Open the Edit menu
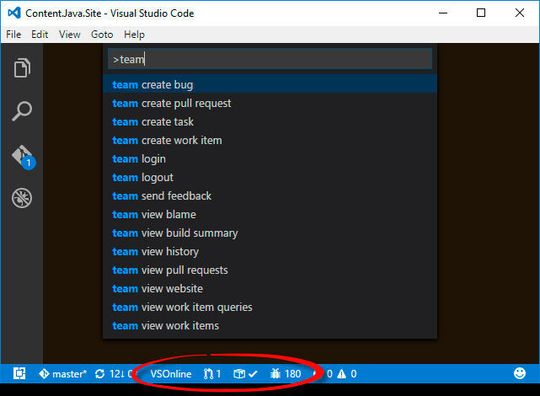The image size is (540, 396). click(x=40, y=34)
